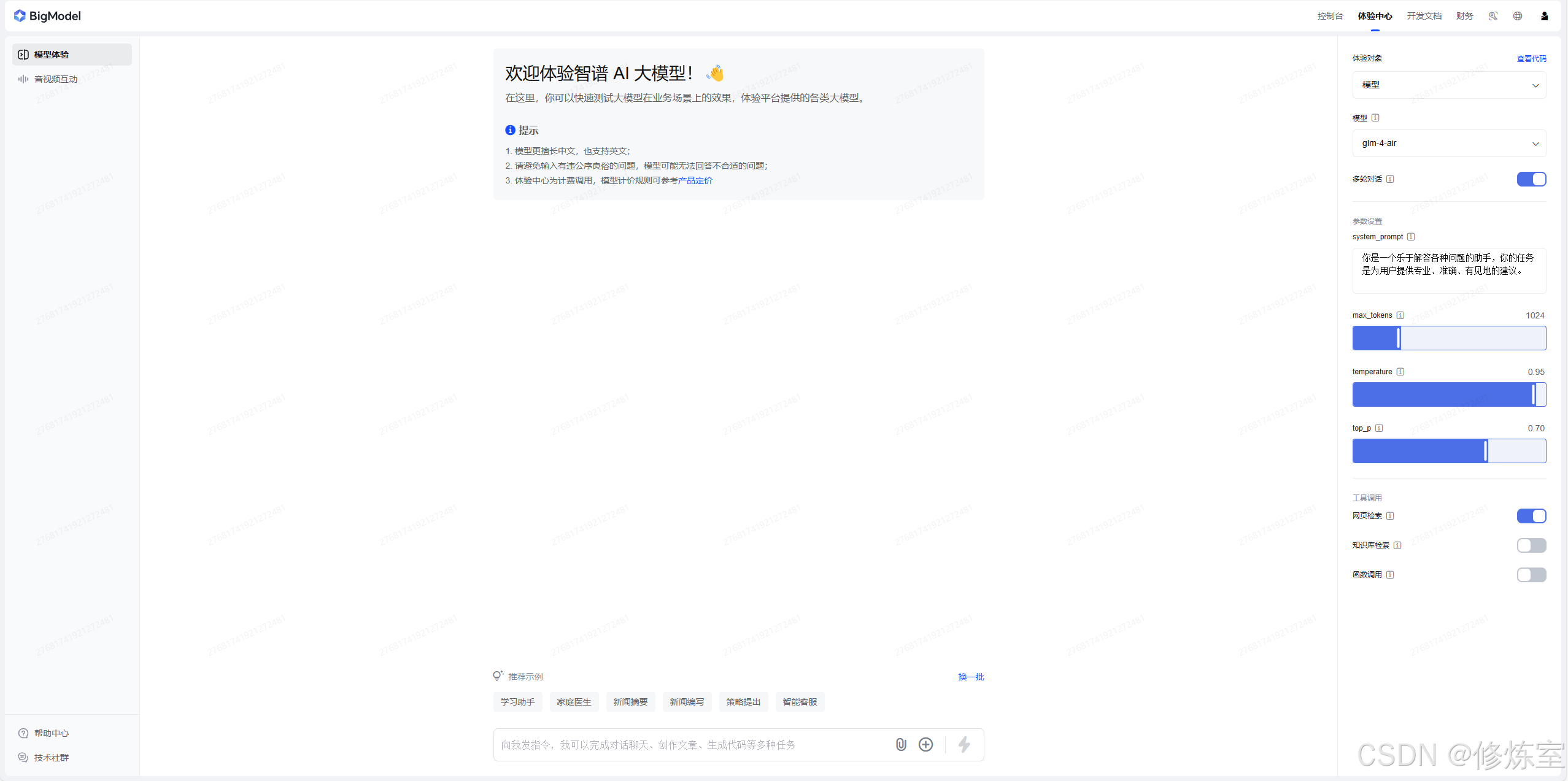This screenshot has width=1568, height=781.
Task: Open the user profile icon
Action: pyautogui.click(x=1544, y=16)
